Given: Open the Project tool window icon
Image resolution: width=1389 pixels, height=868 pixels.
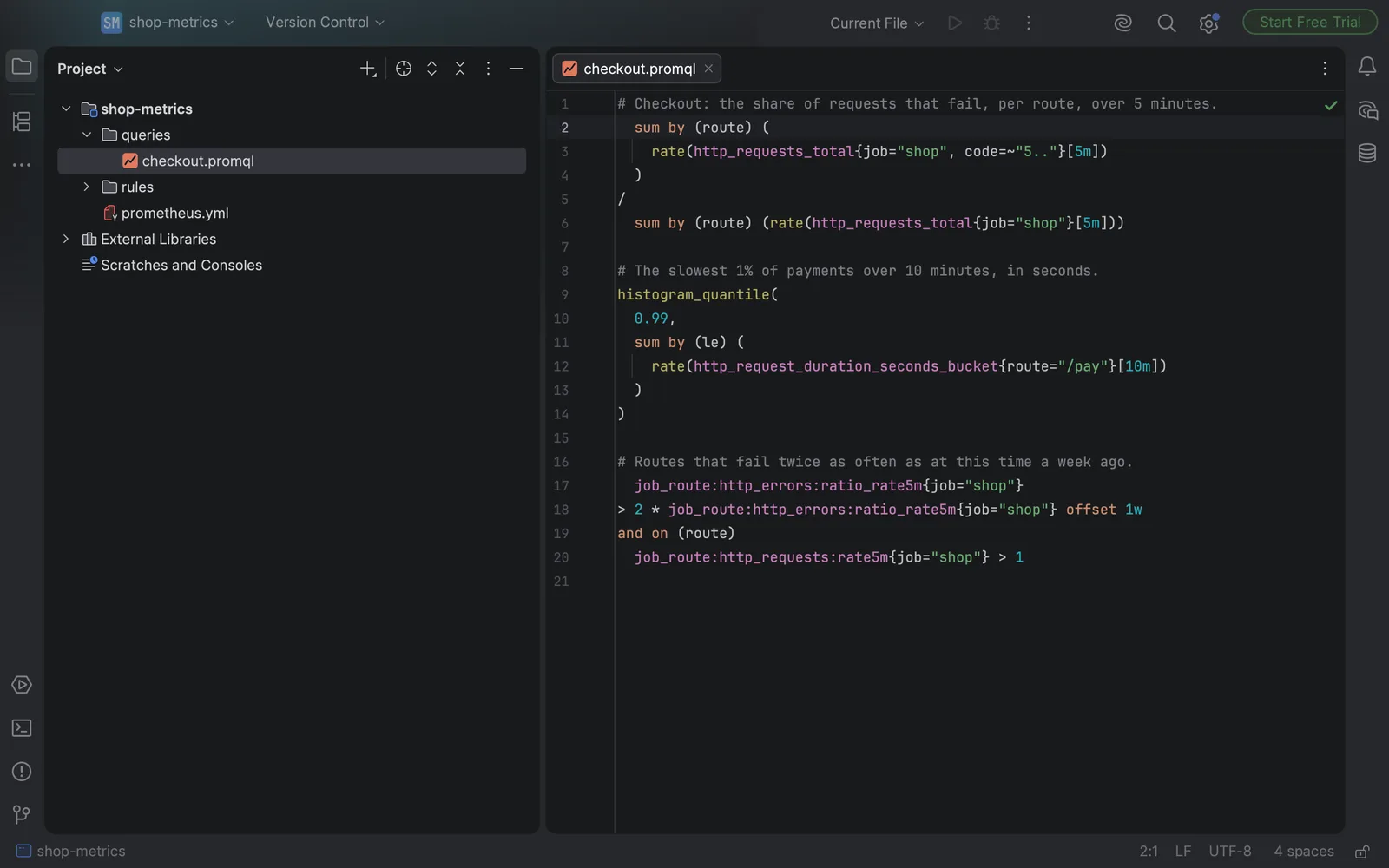Looking at the screenshot, I should point(22,67).
